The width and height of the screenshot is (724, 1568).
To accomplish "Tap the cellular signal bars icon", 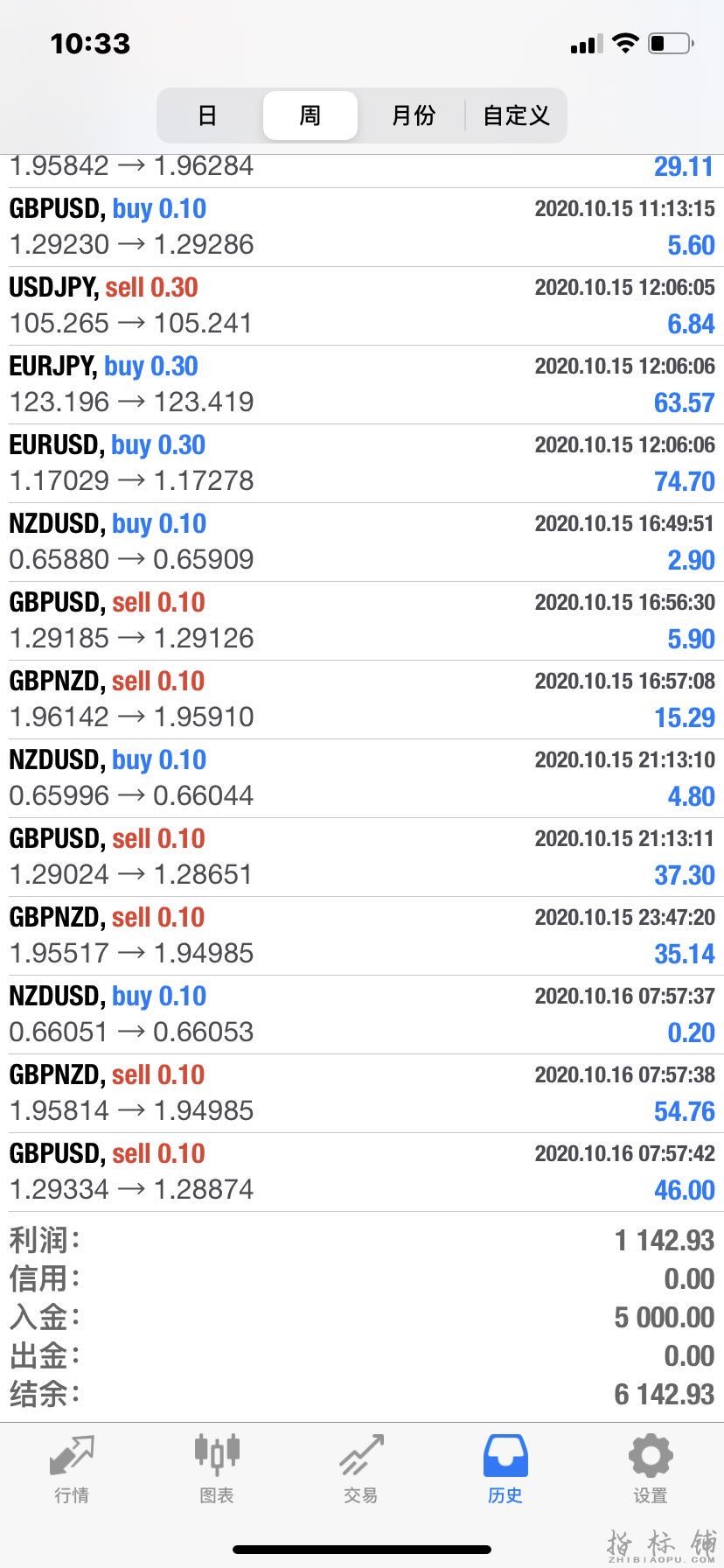I will [x=587, y=44].
